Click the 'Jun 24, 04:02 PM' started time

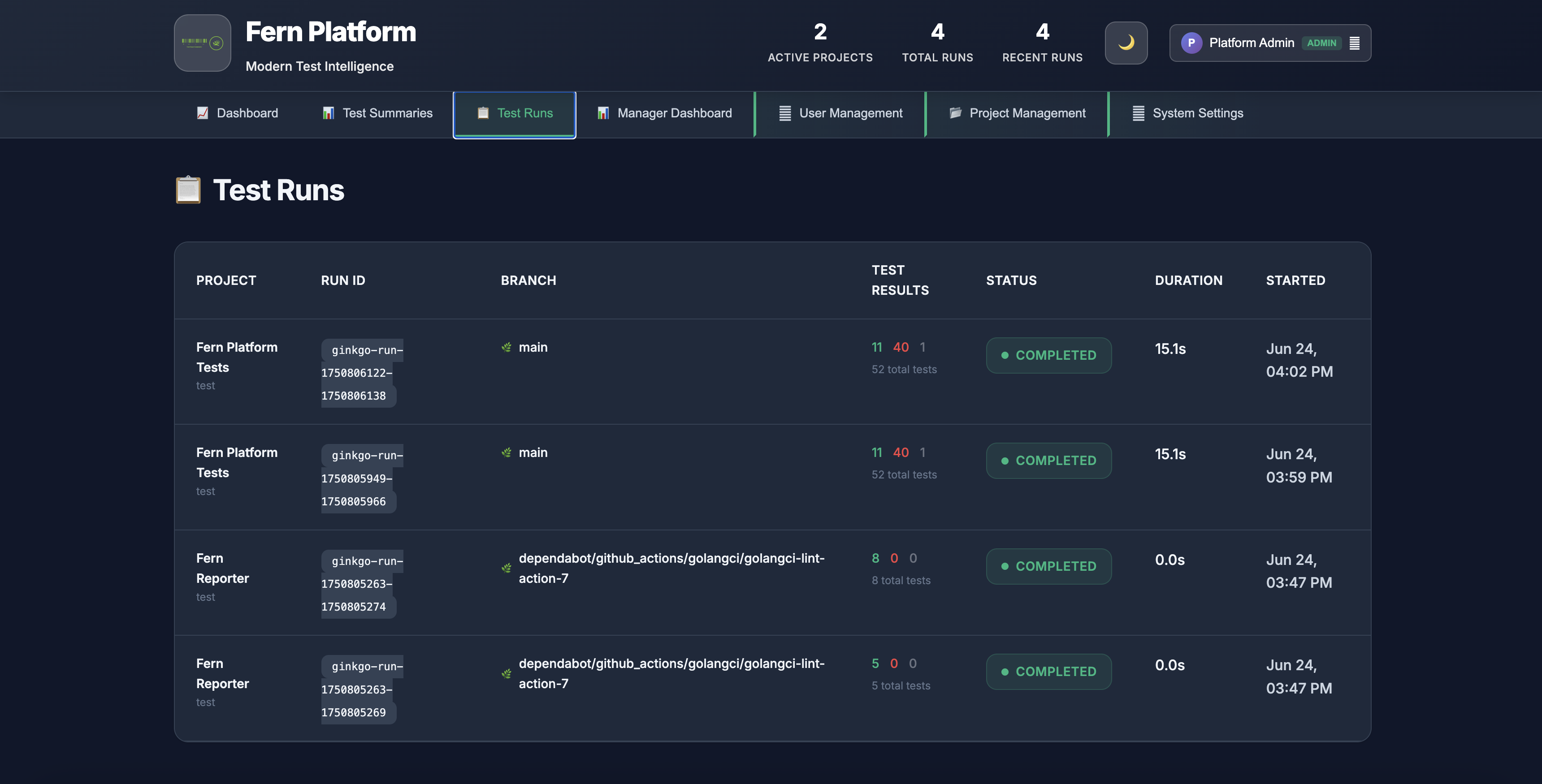1299,360
